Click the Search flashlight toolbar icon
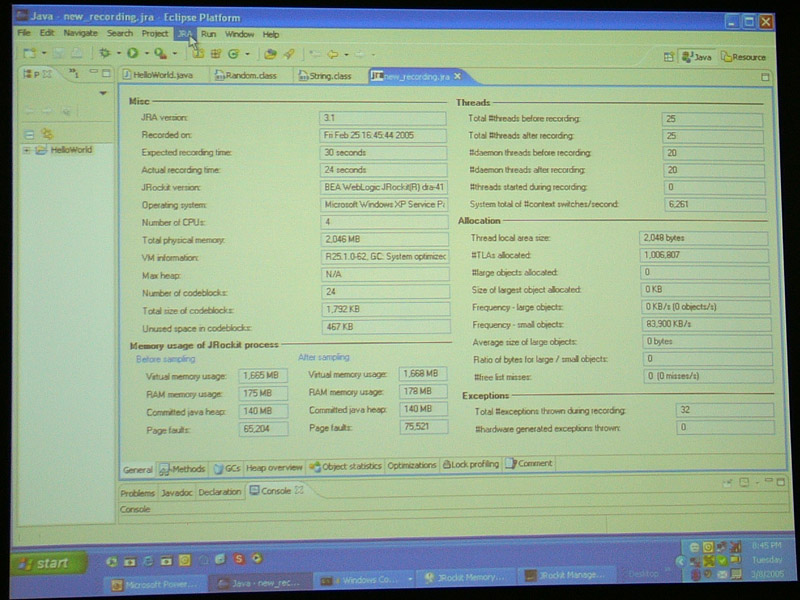The width and height of the screenshot is (800, 600). point(289,54)
